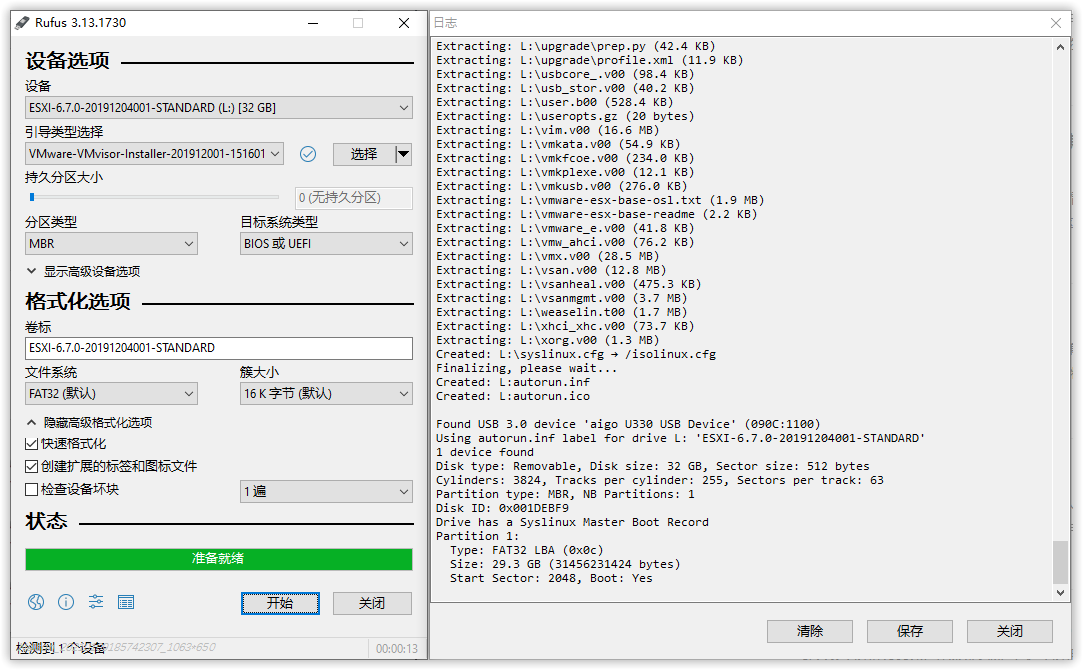This screenshot has width=1083, height=670.
Task: Click log line 'Created: L:autorun.ico'
Action: (x=512, y=396)
